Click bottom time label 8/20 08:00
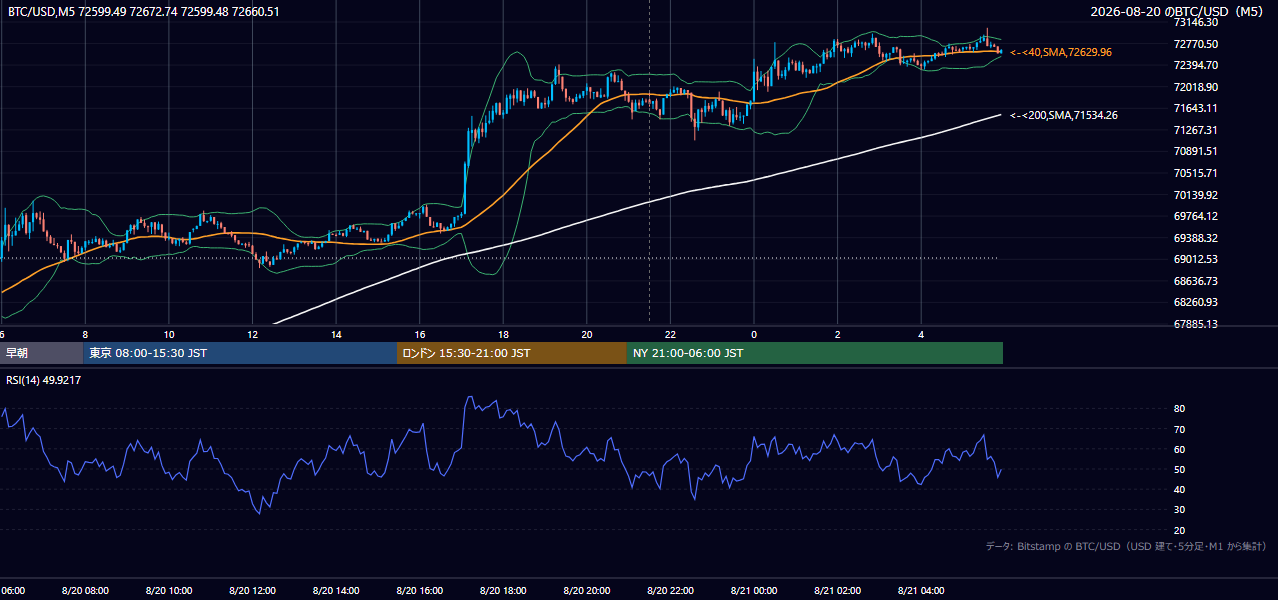Viewport: 1278px width, 600px height. pyautogui.click(x=85, y=591)
